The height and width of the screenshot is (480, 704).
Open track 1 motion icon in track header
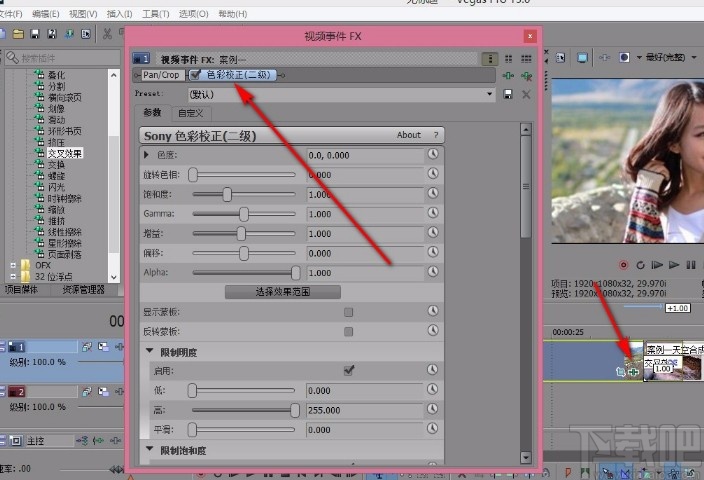[87, 347]
